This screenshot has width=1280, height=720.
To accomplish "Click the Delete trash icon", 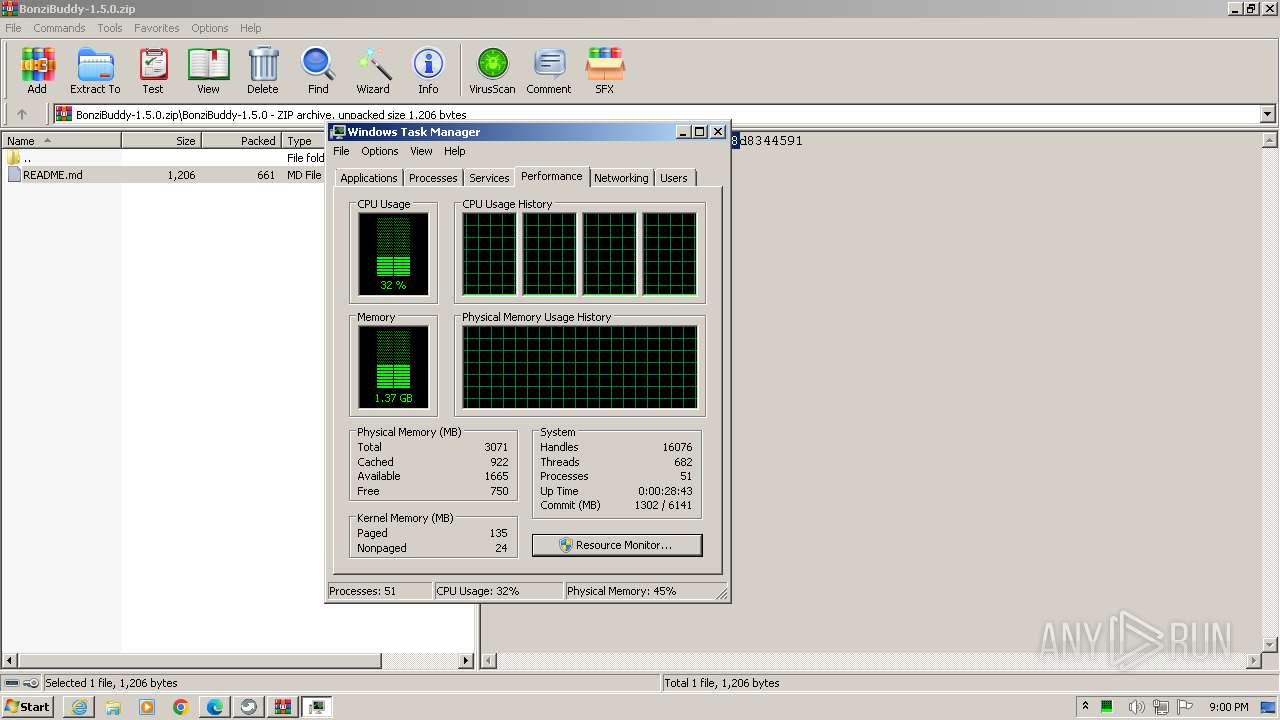I will pos(263,70).
